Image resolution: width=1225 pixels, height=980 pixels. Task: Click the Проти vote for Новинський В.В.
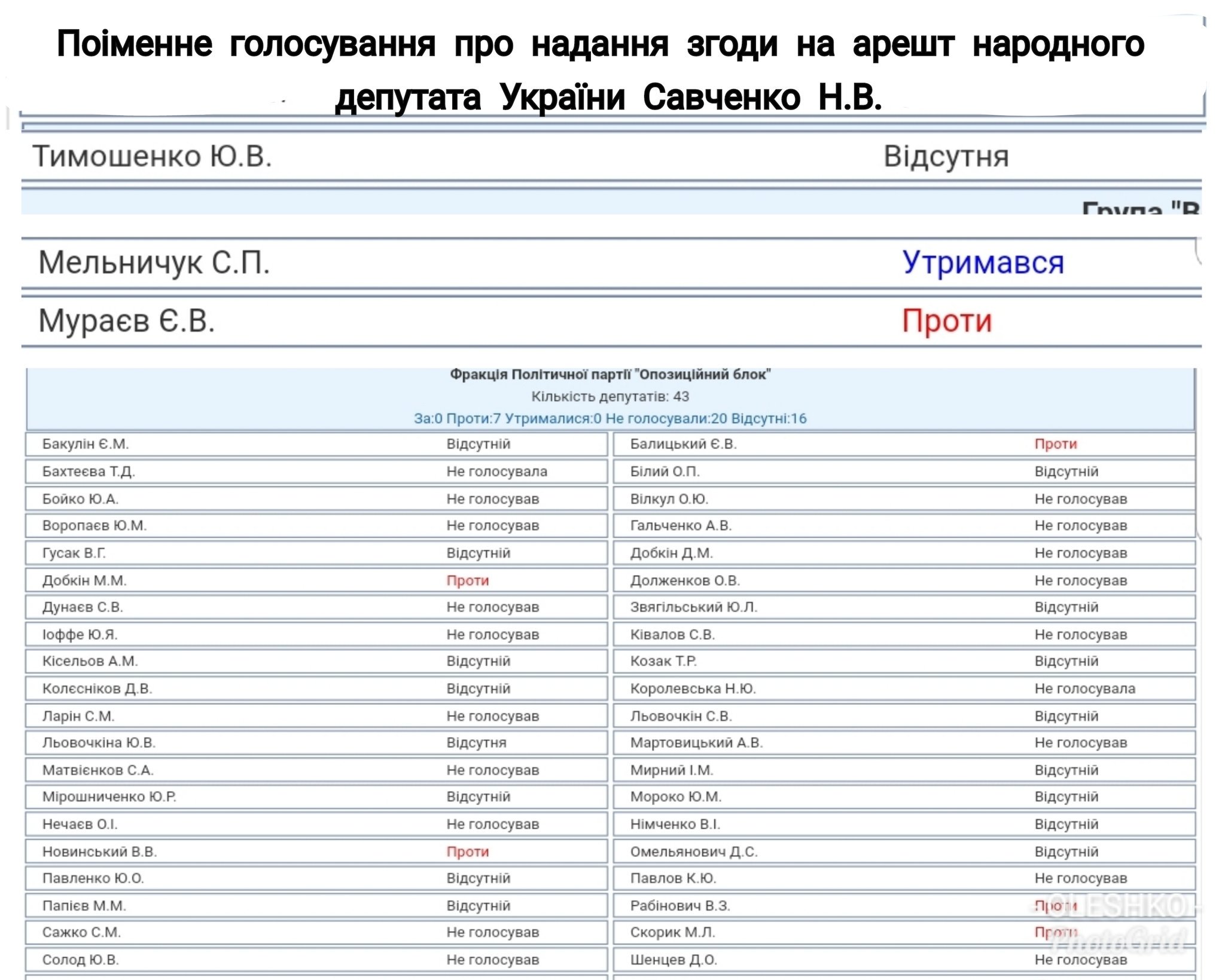pos(468,851)
